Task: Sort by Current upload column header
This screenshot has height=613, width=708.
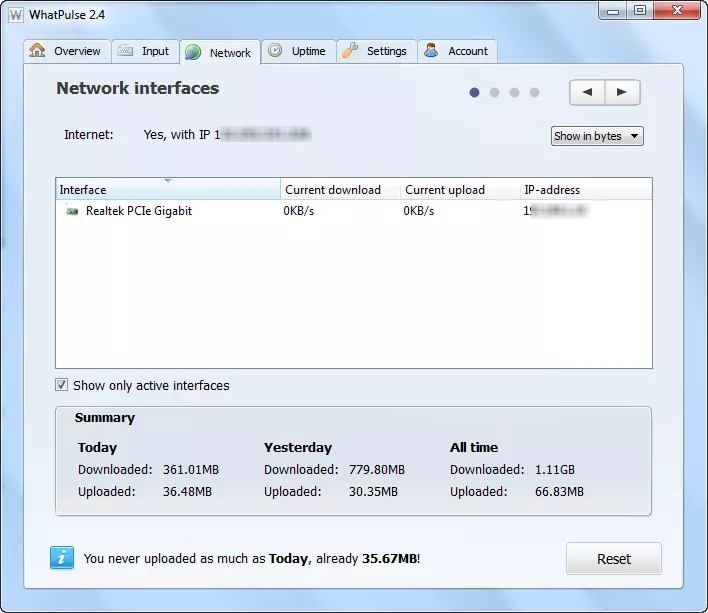Action: [460, 189]
